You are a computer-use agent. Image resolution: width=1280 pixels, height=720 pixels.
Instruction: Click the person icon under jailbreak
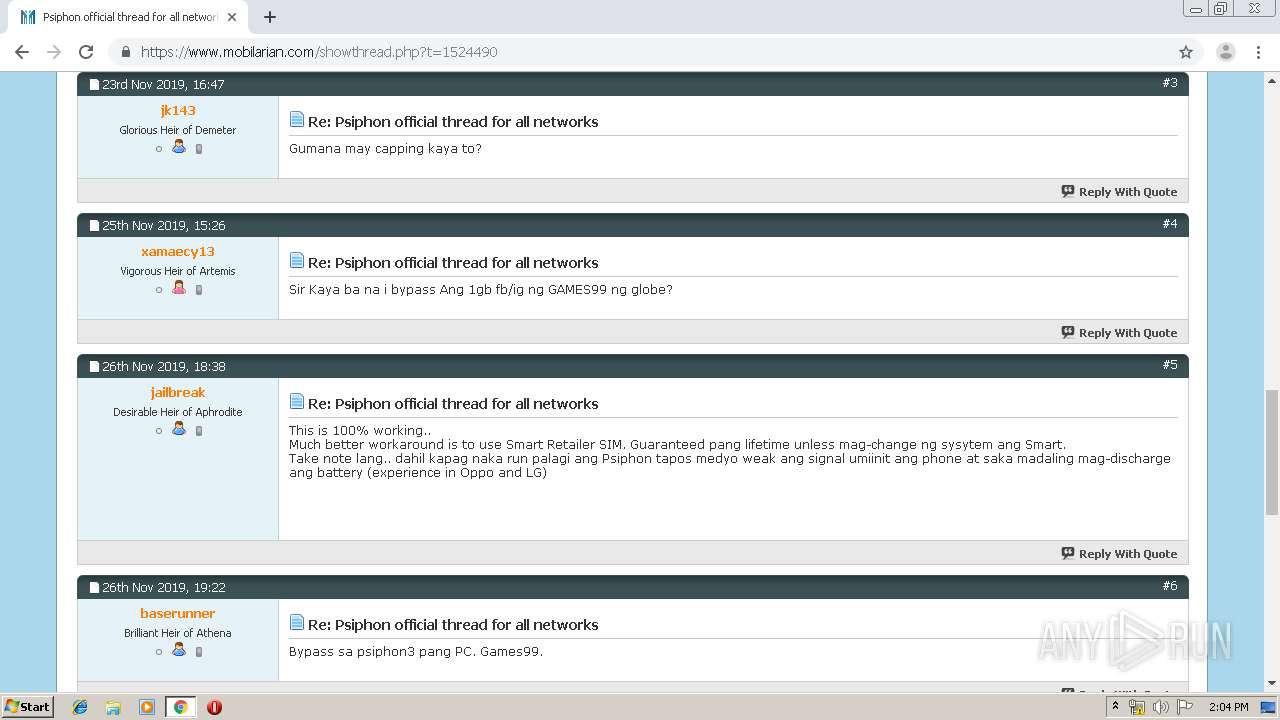pyautogui.click(x=179, y=429)
